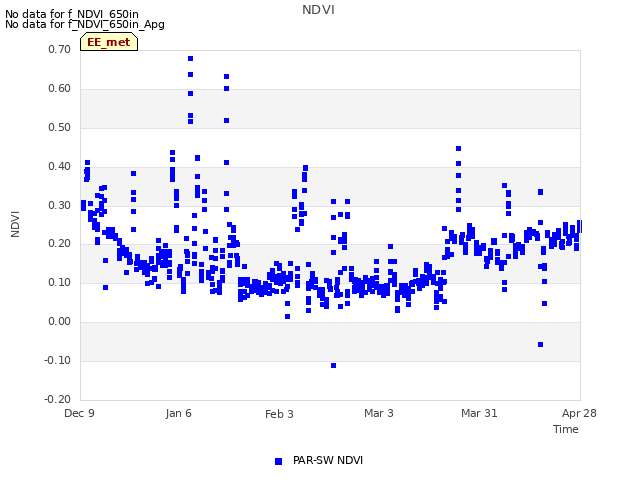This screenshot has height=480, width=640.
Task: Click the 0.20 y-axis value
Action: point(60,244)
